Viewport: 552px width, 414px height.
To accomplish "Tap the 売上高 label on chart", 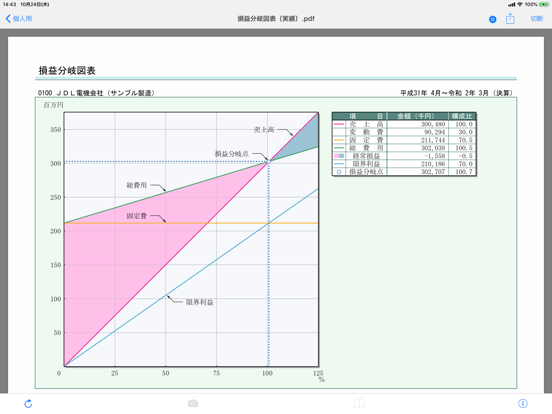I will tap(264, 130).
